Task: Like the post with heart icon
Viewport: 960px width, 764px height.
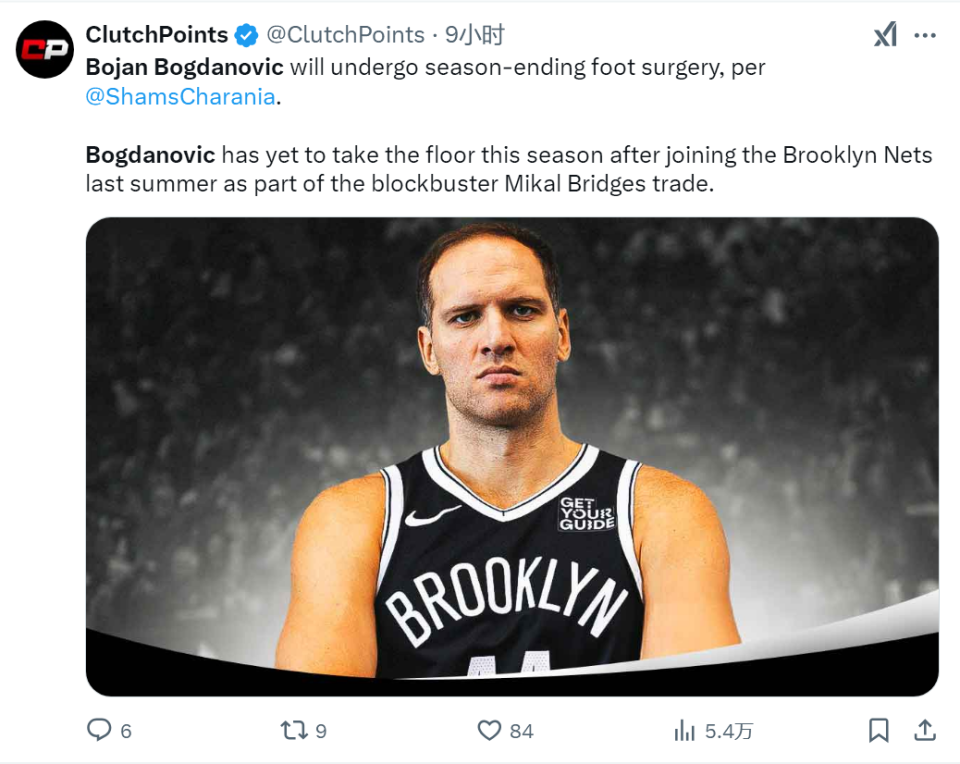Action: click(x=489, y=731)
